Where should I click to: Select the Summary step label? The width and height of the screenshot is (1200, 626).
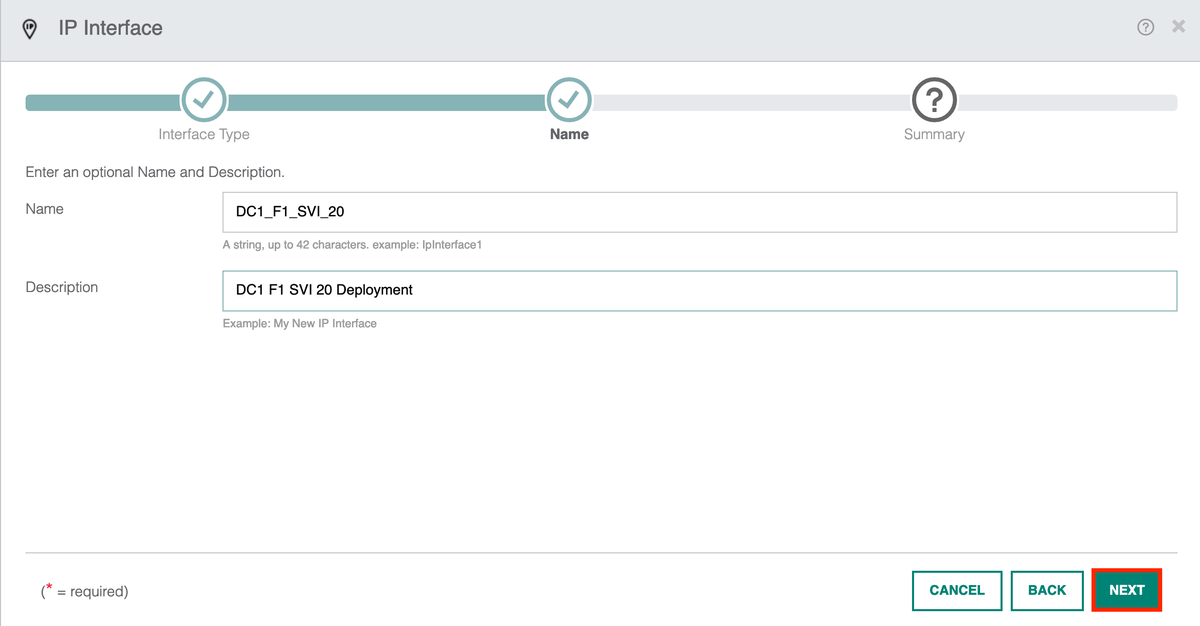point(934,133)
